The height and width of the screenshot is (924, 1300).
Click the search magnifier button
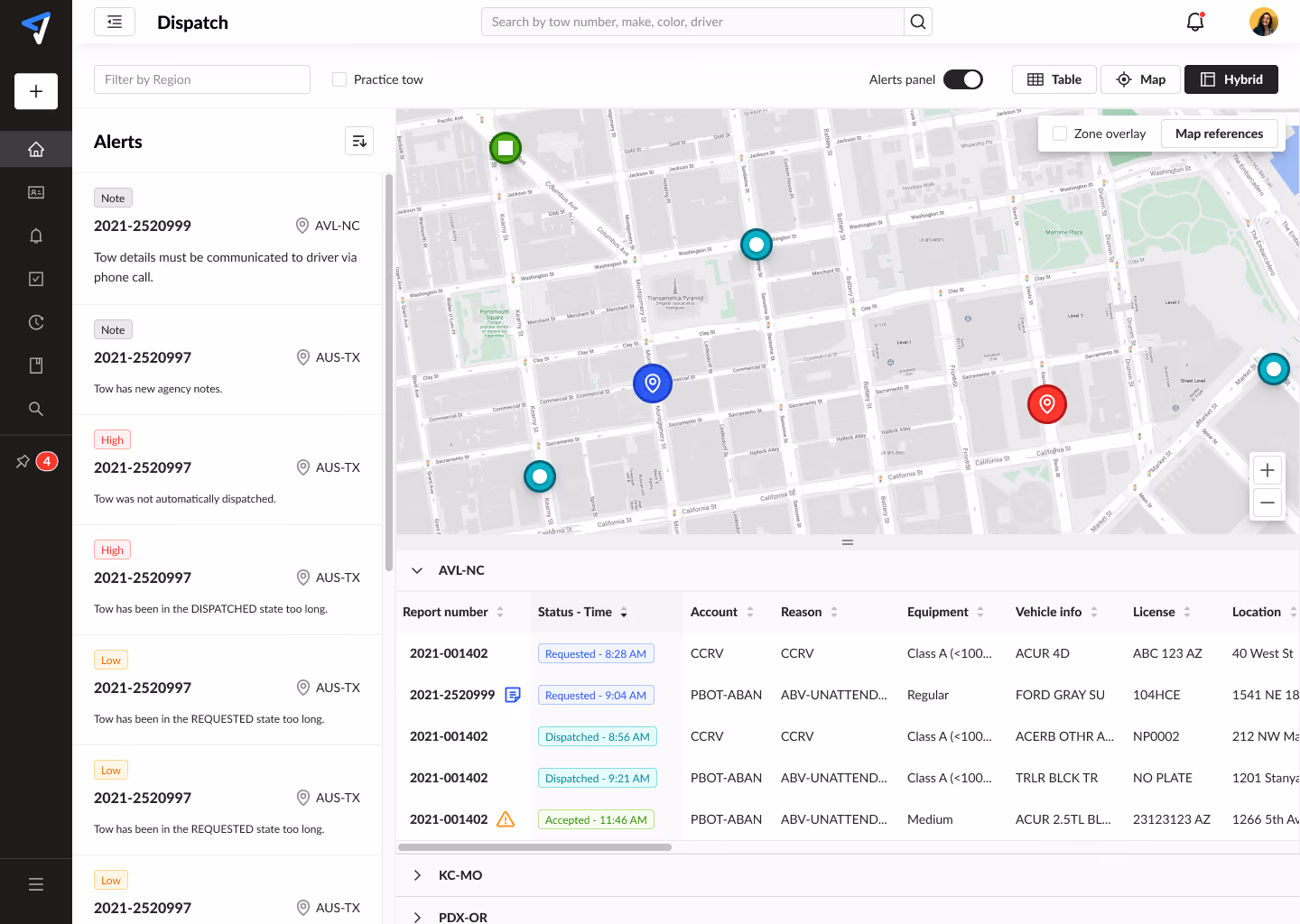click(x=918, y=22)
